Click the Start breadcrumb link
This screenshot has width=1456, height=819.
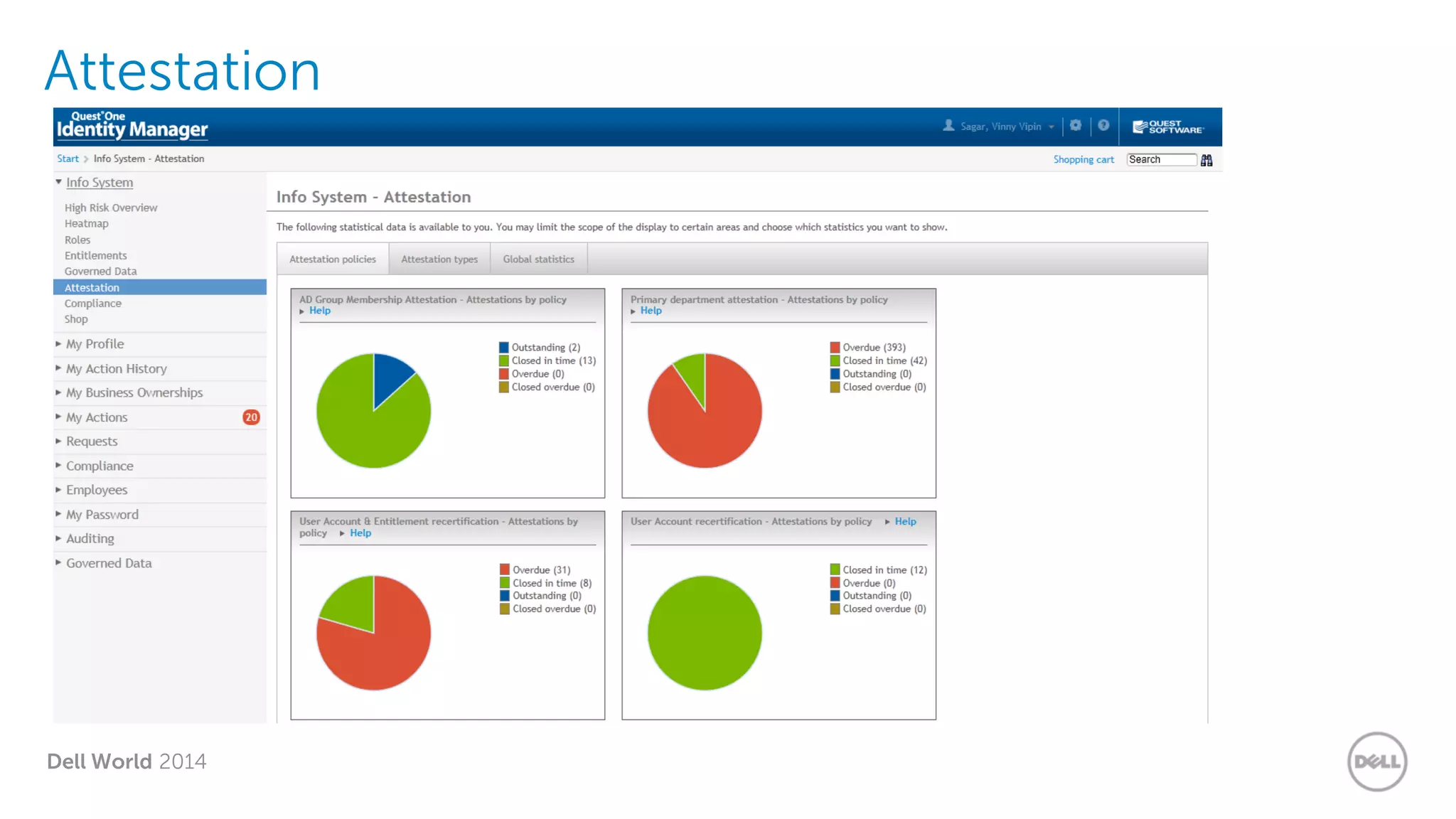(x=68, y=159)
